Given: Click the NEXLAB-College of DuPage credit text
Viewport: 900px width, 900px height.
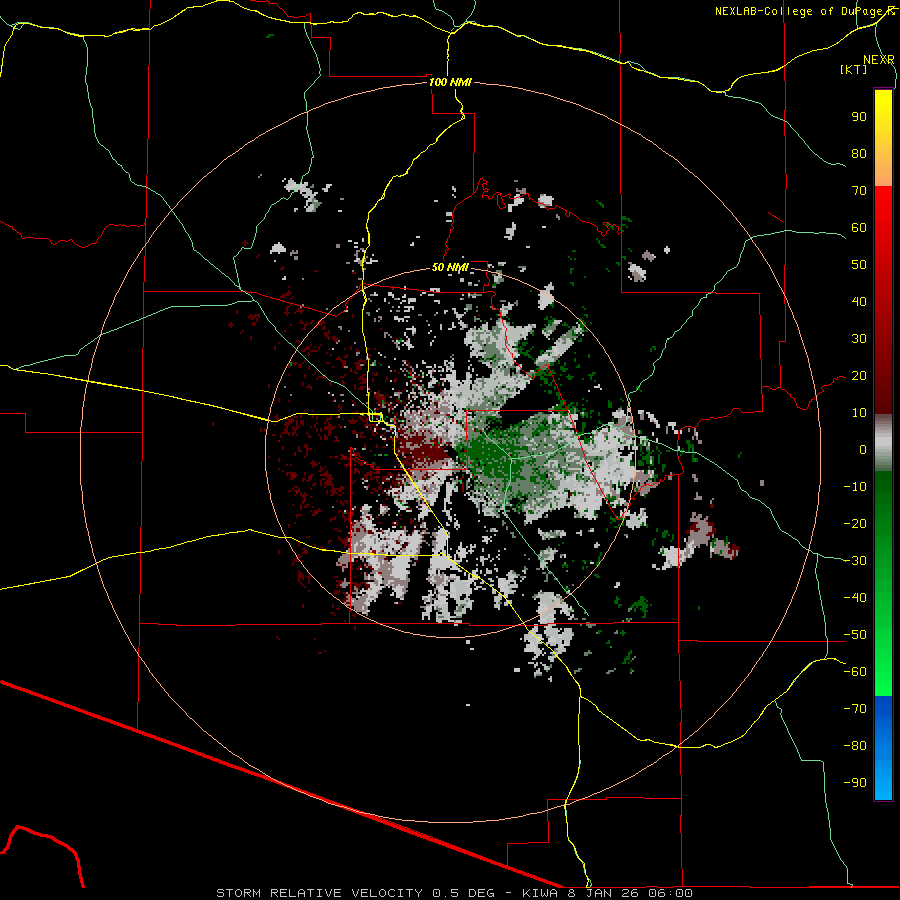Looking at the screenshot, I should [804, 11].
